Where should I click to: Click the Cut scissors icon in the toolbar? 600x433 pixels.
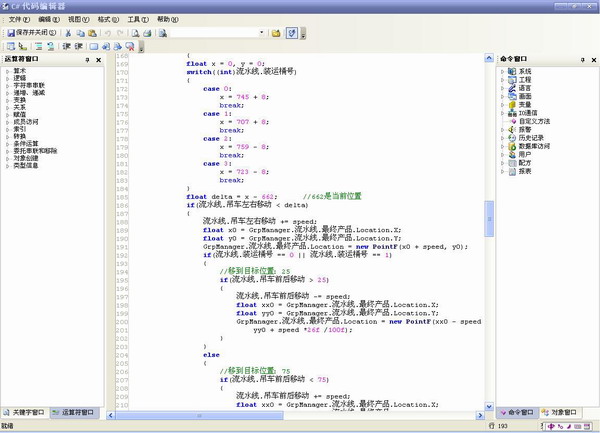coord(67,33)
